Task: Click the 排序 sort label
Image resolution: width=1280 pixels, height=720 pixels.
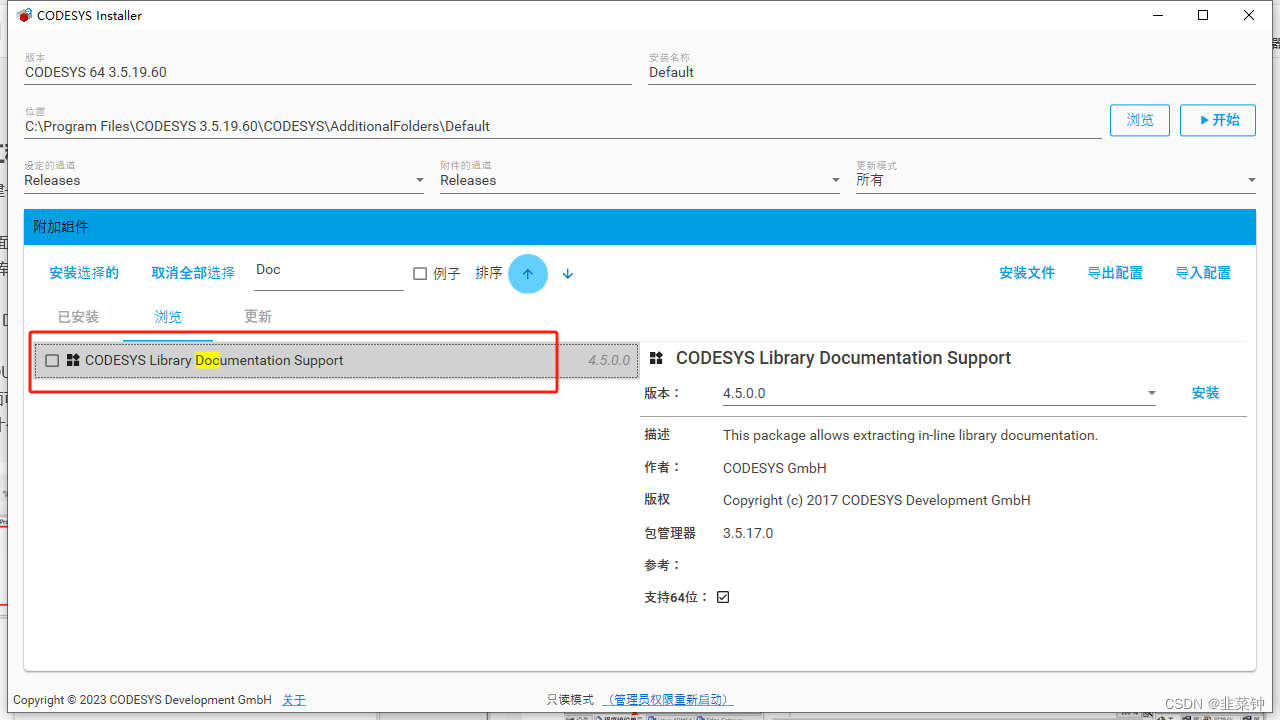Action: [489, 274]
